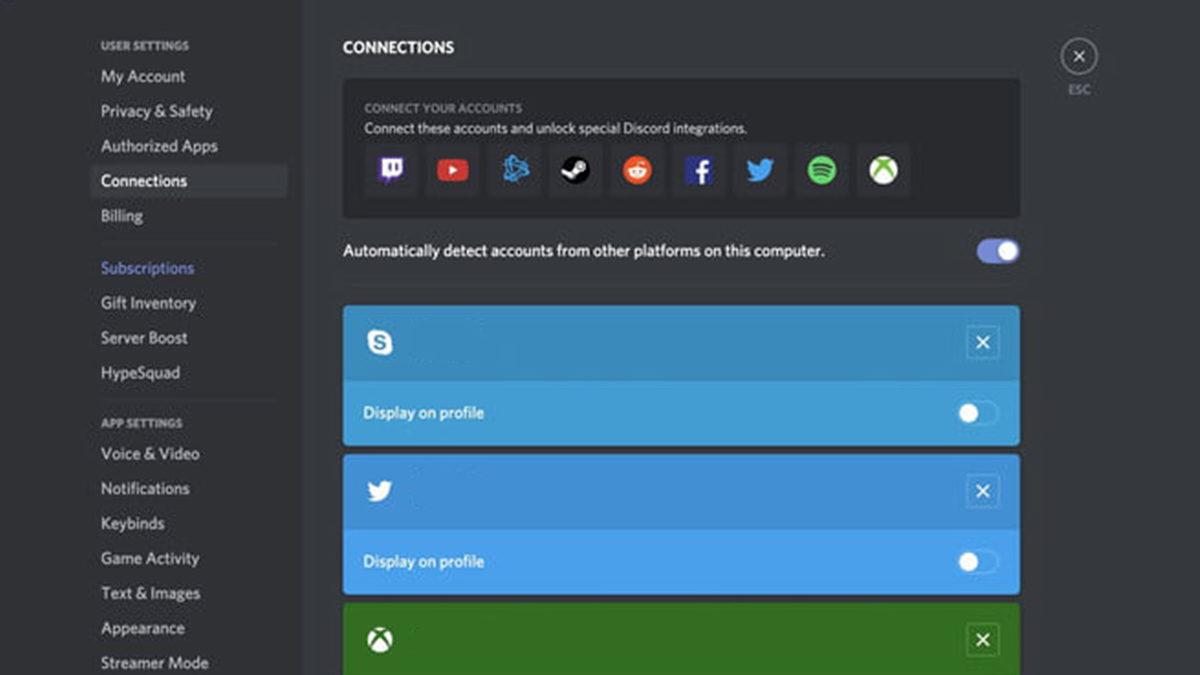Image resolution: width=1200 pixels, height=675 pixels.
Task: Enable Display on profile for the Twitter connection
Action: (x=976, y=562)
